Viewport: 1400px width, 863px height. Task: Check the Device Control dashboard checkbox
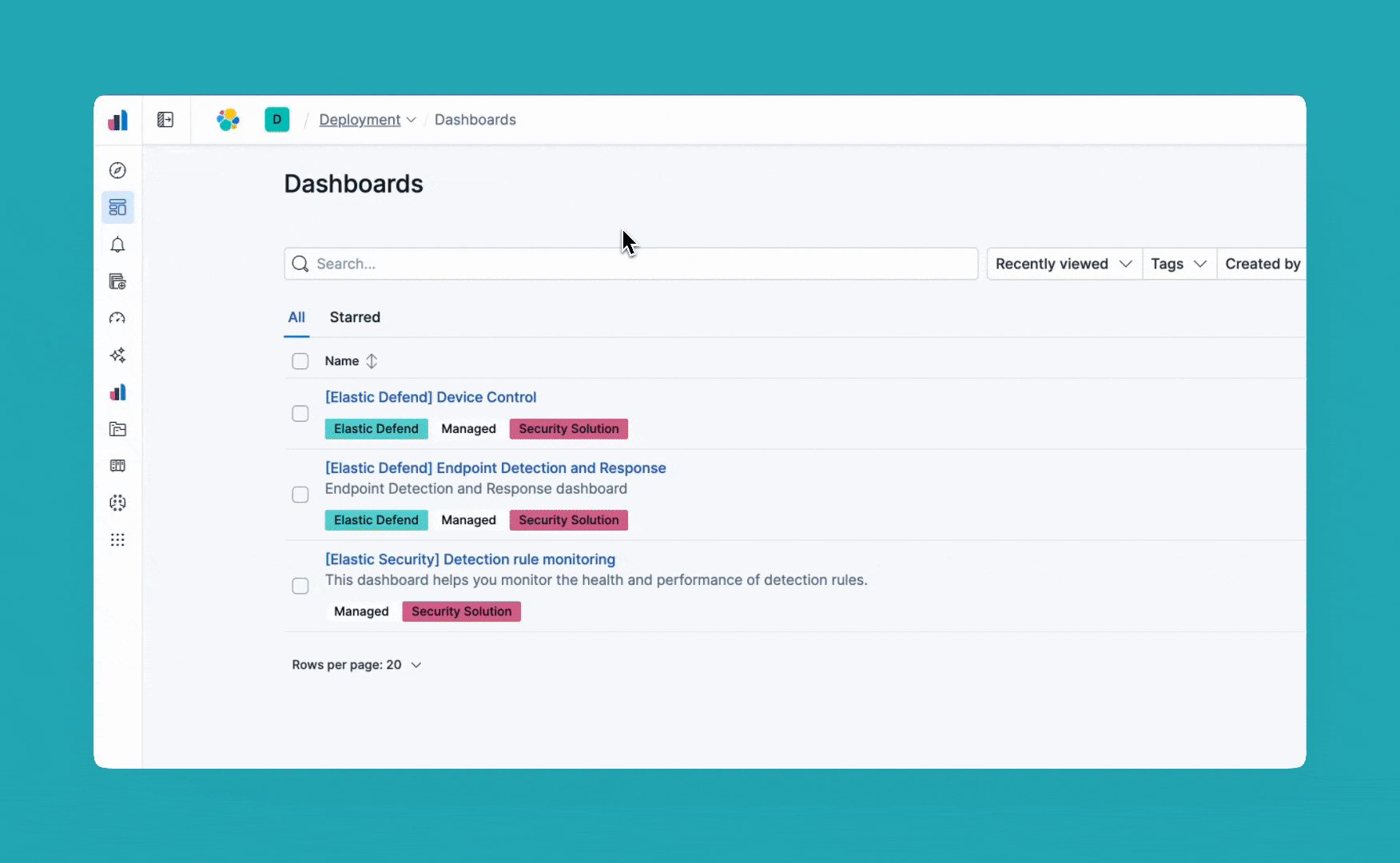click(300, 413)
